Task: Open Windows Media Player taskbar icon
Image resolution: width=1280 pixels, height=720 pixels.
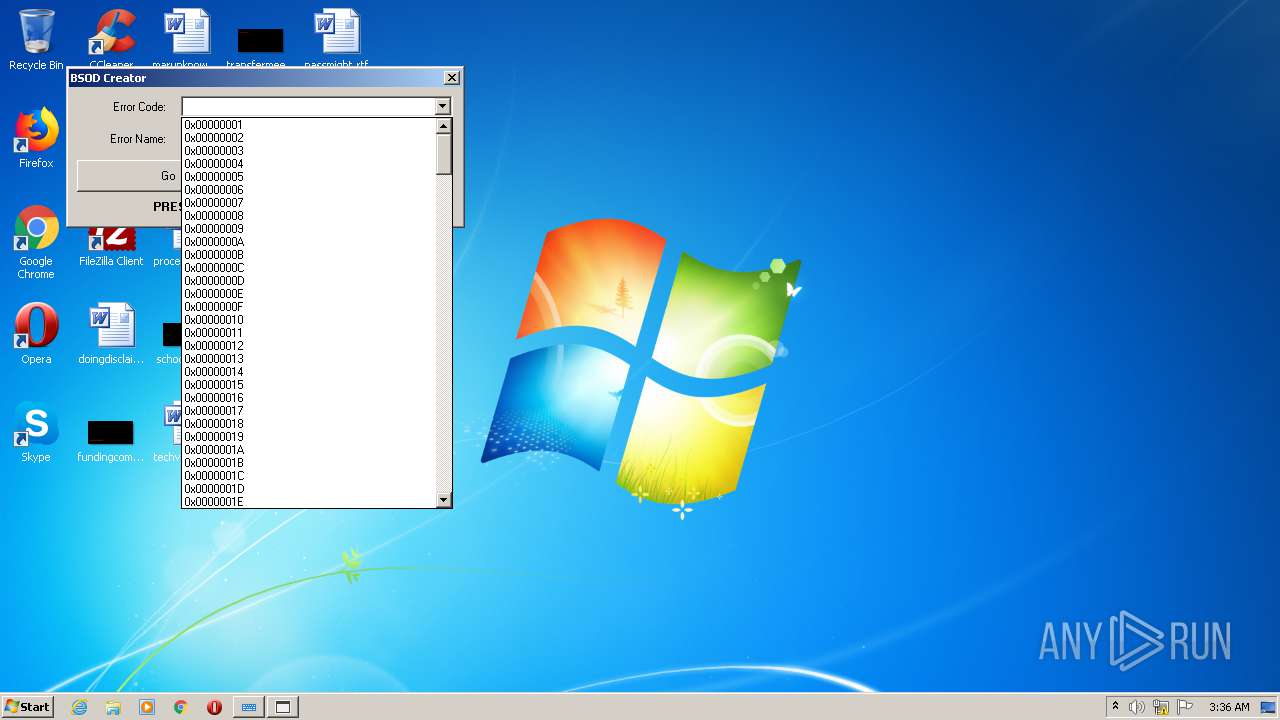Action: [x=147, y=707]
